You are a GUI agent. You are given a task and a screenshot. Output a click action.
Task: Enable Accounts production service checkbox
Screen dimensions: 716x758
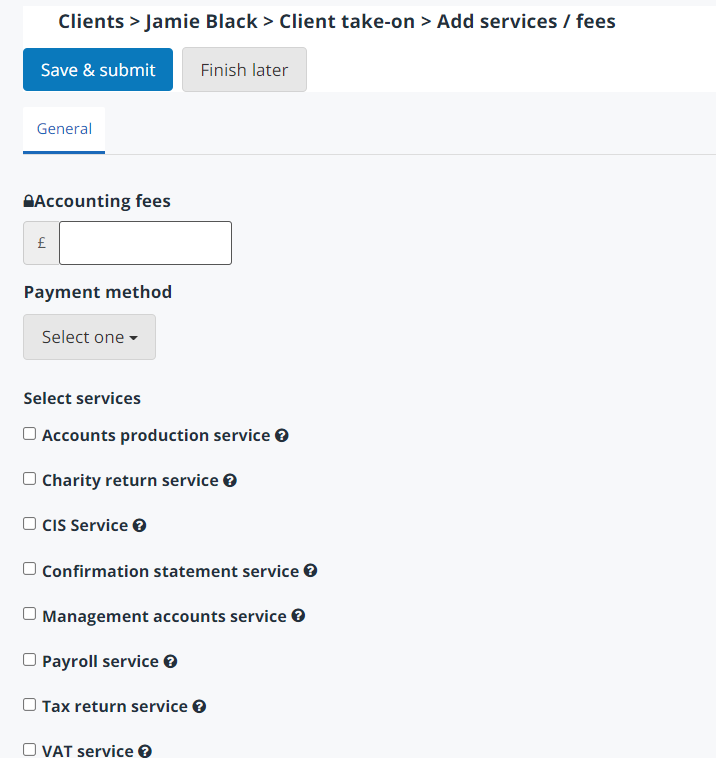(30, 434)
